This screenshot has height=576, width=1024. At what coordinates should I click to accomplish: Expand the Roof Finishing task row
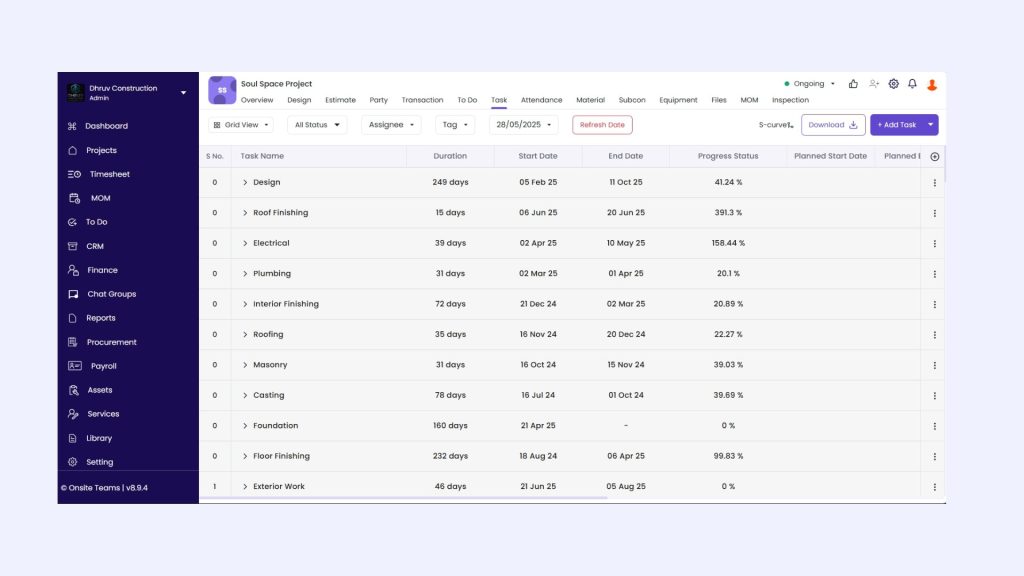coord(245,213)
